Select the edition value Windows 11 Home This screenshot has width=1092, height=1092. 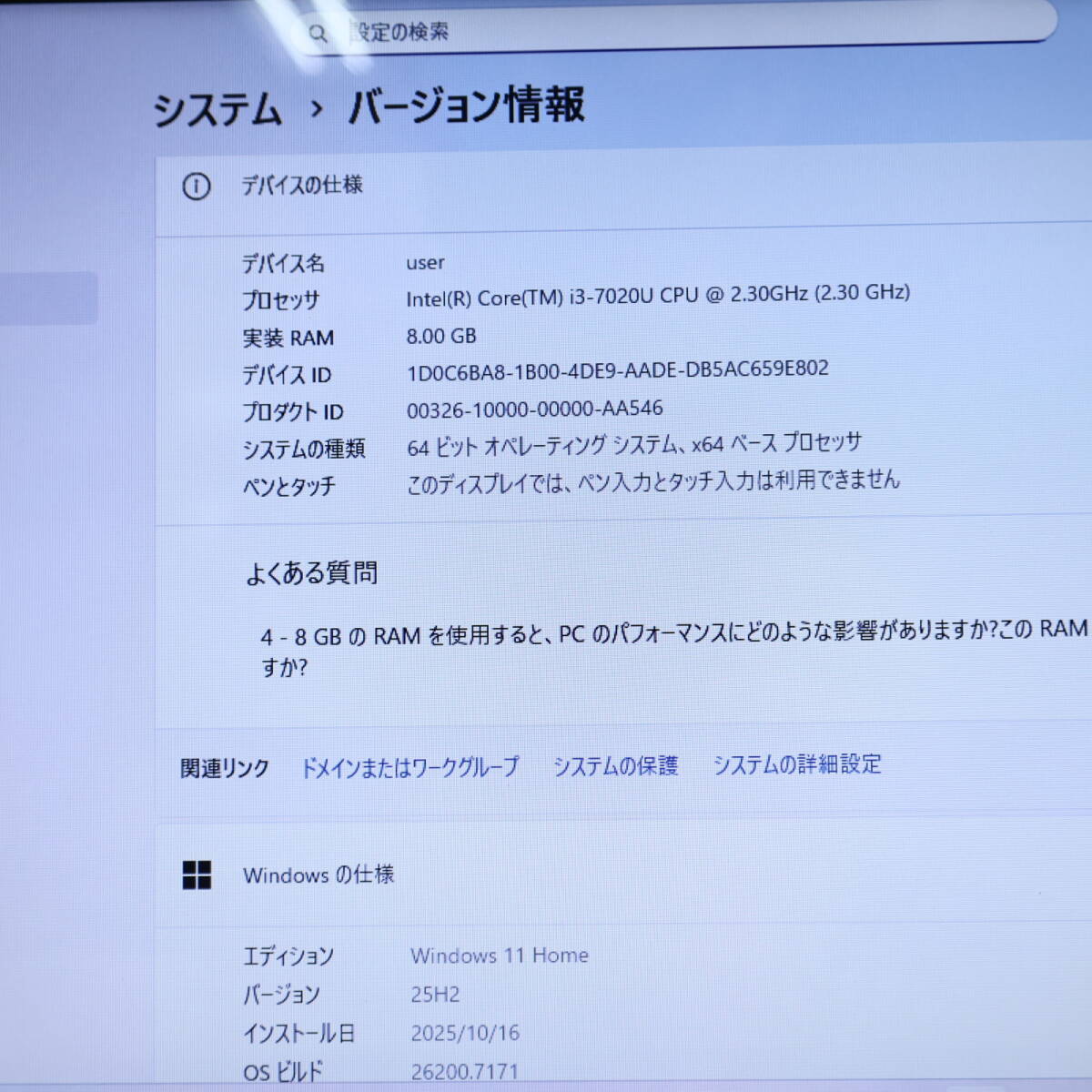pyautogui.click(x=500, y=955)
